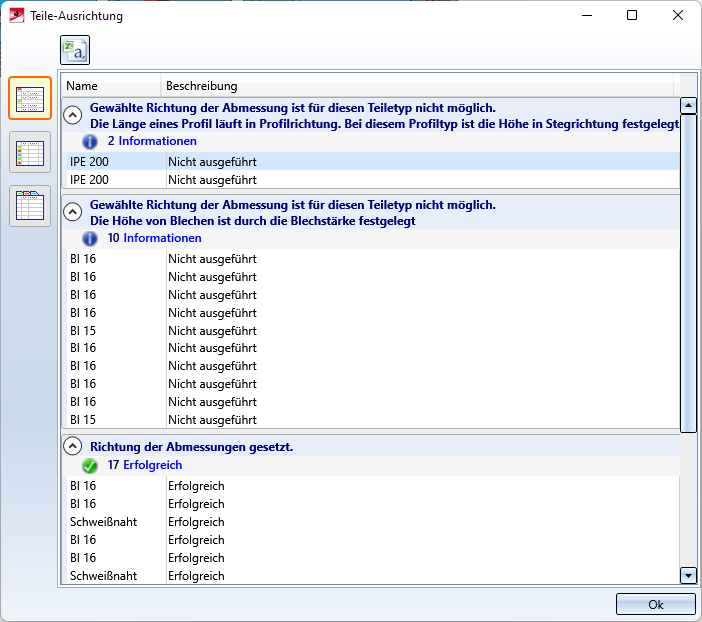This screenshot has height=622, width=702.
Task: Click the blue info icon next to 10 Informationen
Action: coord(90,239)
